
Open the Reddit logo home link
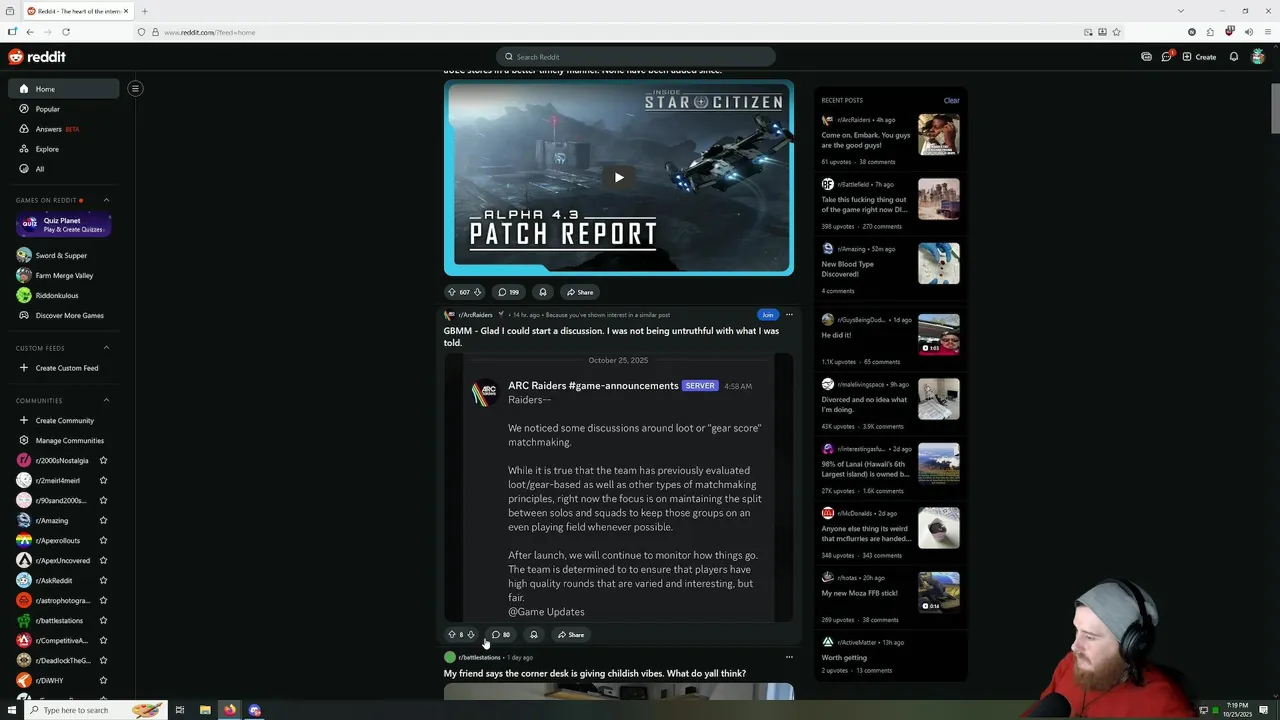coord(37,57)
